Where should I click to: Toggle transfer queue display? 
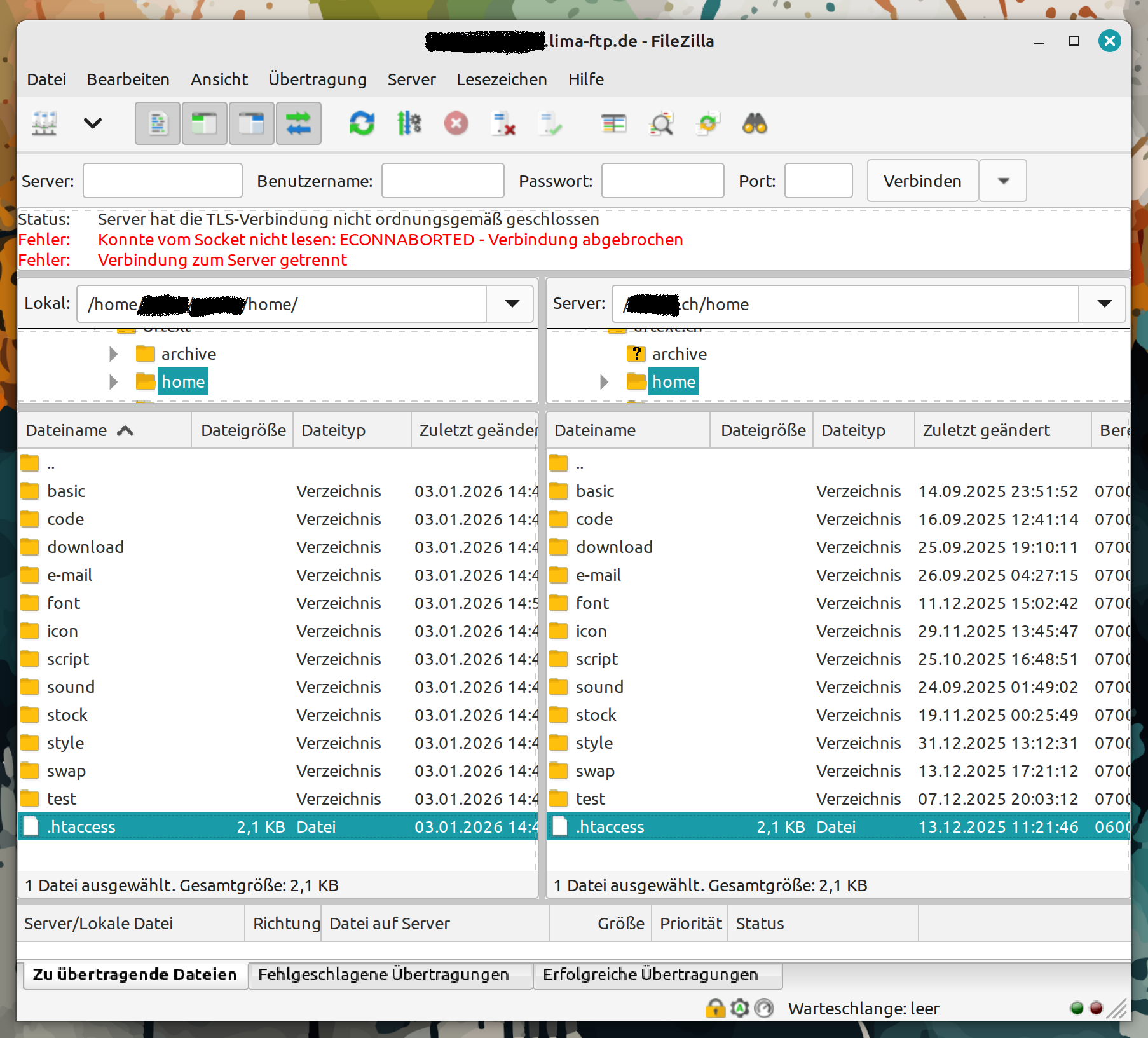(x=299, y=123)
